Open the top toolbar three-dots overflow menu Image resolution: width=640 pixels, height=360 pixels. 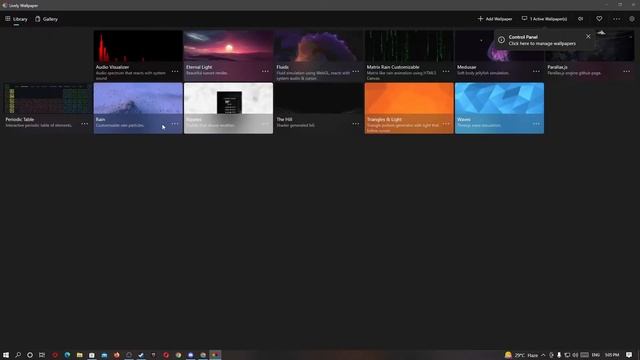point(616,19)
